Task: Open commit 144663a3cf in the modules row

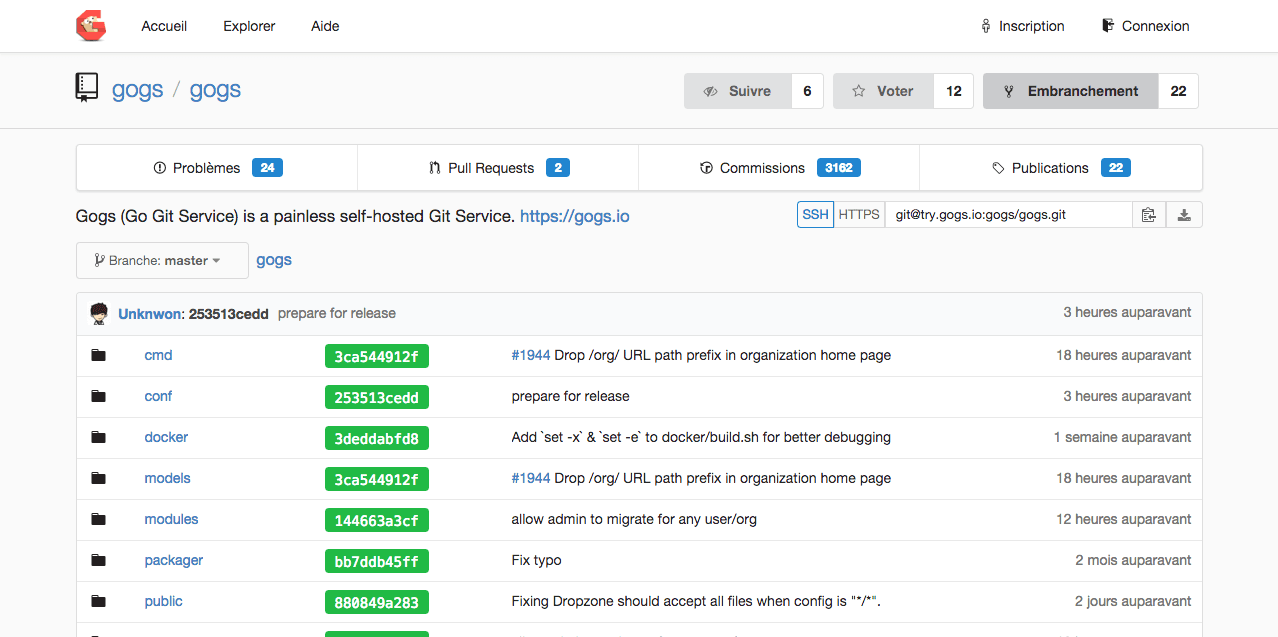Action: [377, 520]
